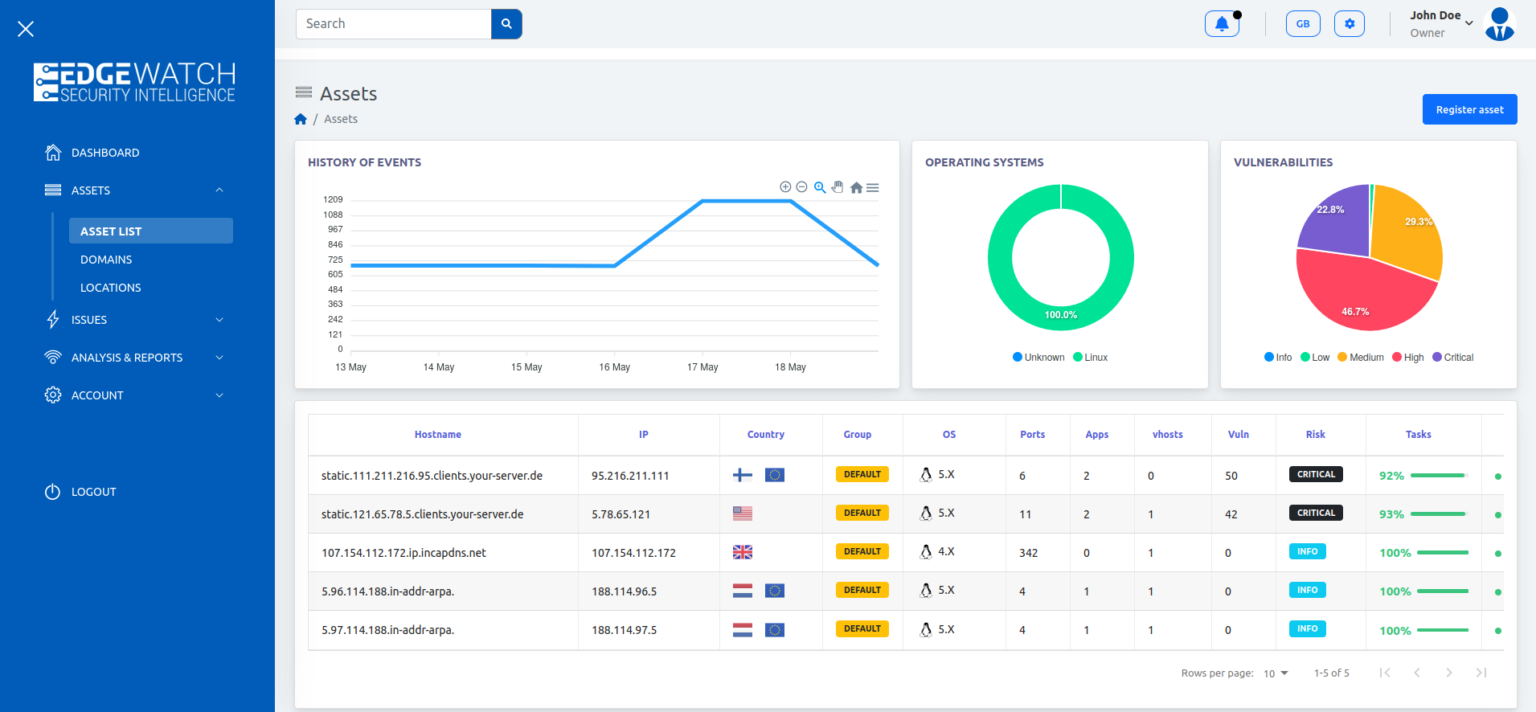Select the box zoom tool on the chart
This screenshot has height=712, width=1536.
(x=819, y=187)
